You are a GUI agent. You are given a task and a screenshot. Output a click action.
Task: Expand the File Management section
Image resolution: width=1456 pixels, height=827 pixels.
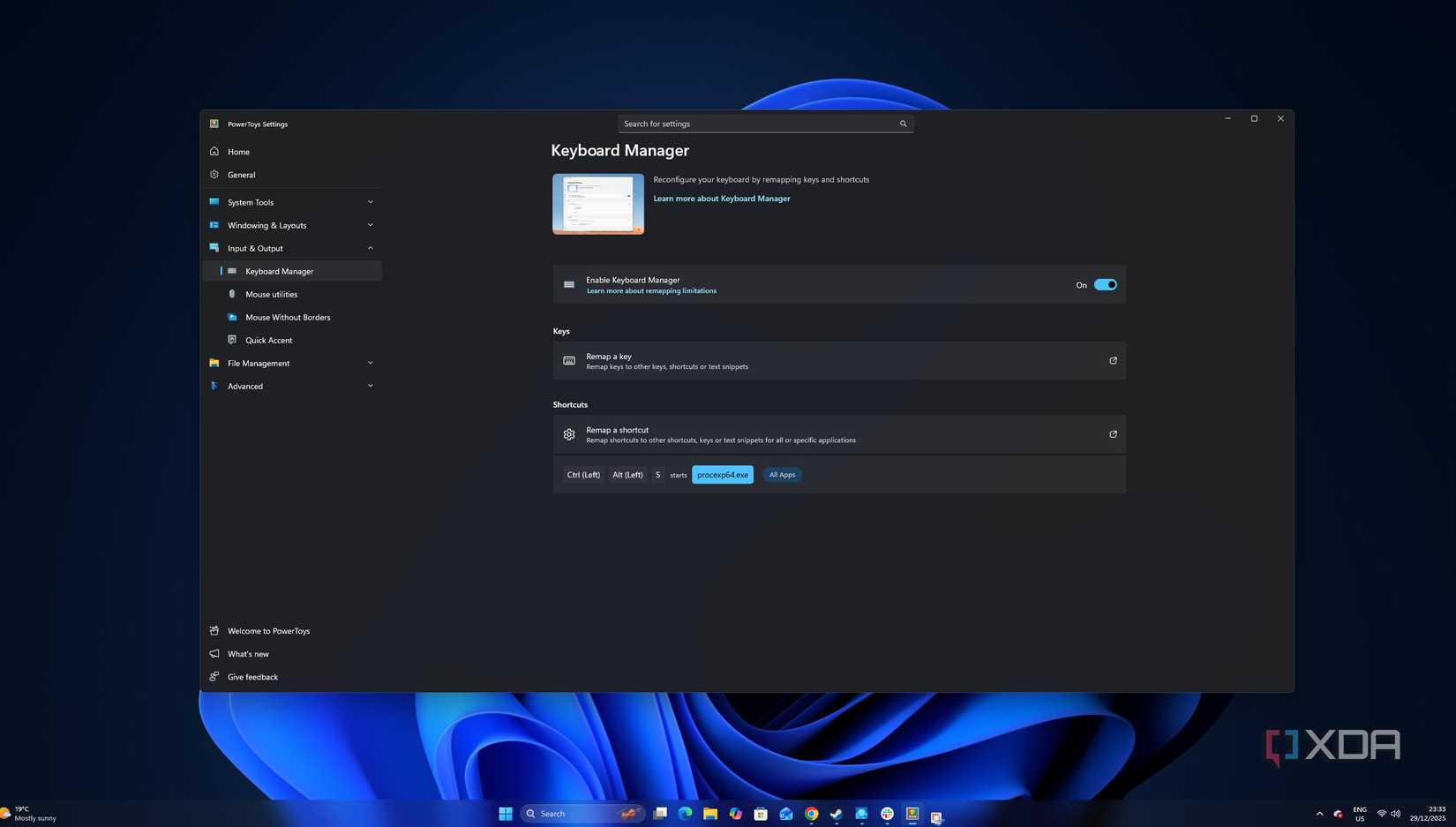370,363
